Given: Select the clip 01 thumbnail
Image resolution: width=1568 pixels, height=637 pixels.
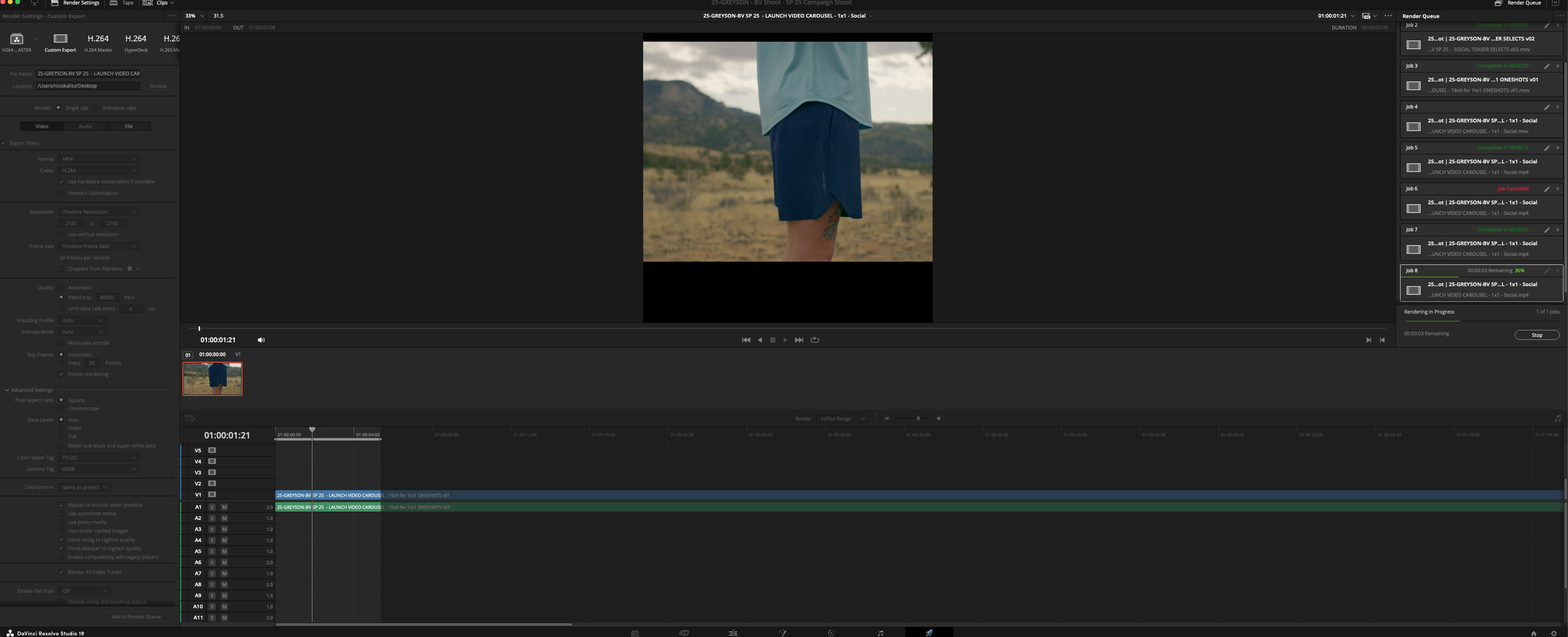Looking at the screenshot, I should click(212, 378).
